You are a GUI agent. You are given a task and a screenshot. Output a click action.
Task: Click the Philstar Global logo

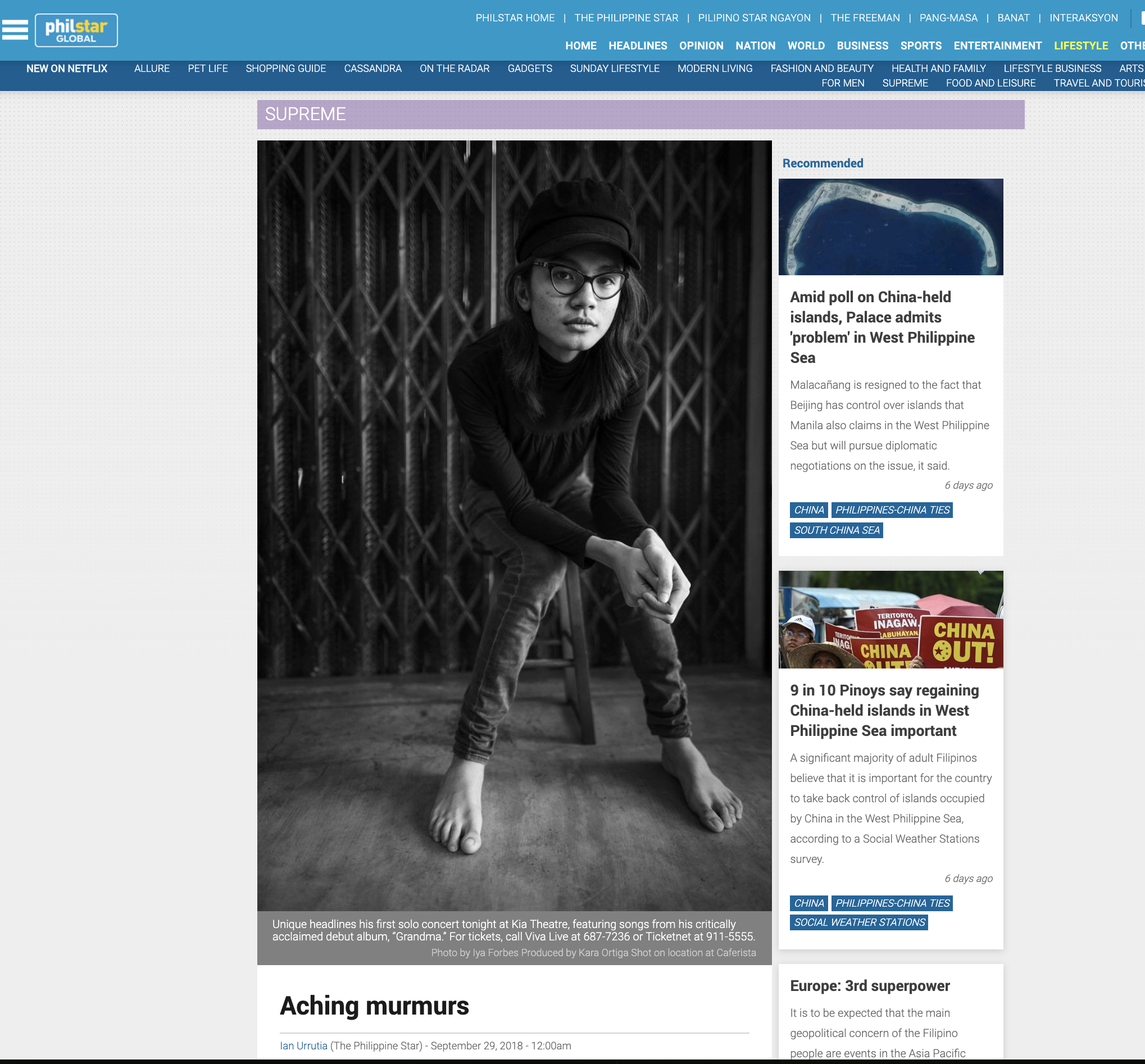click(x=76, y=30)
